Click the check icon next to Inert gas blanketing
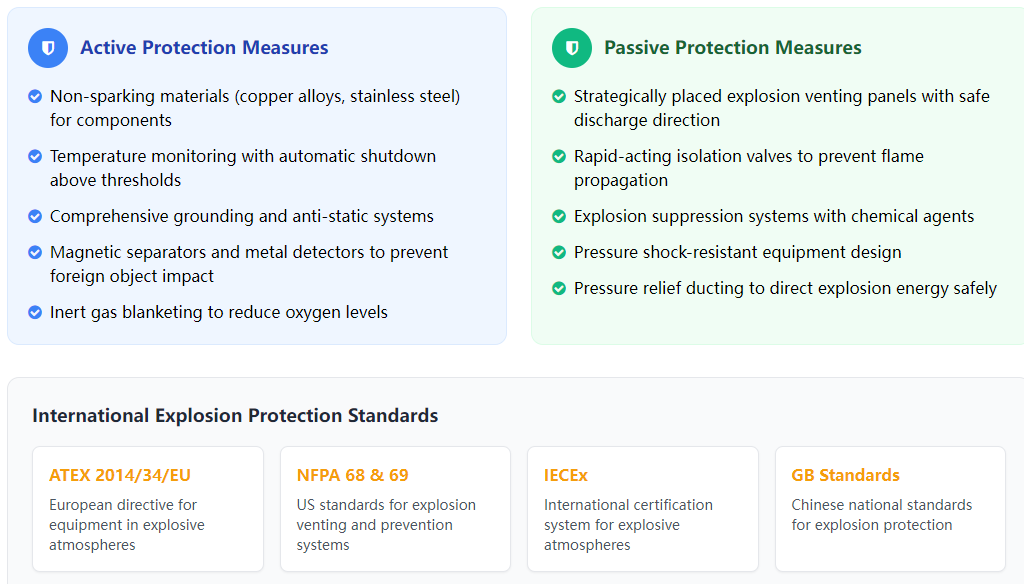Image resolution: width=1024 pixels, height=584 pixels. [x=35, y=312]
